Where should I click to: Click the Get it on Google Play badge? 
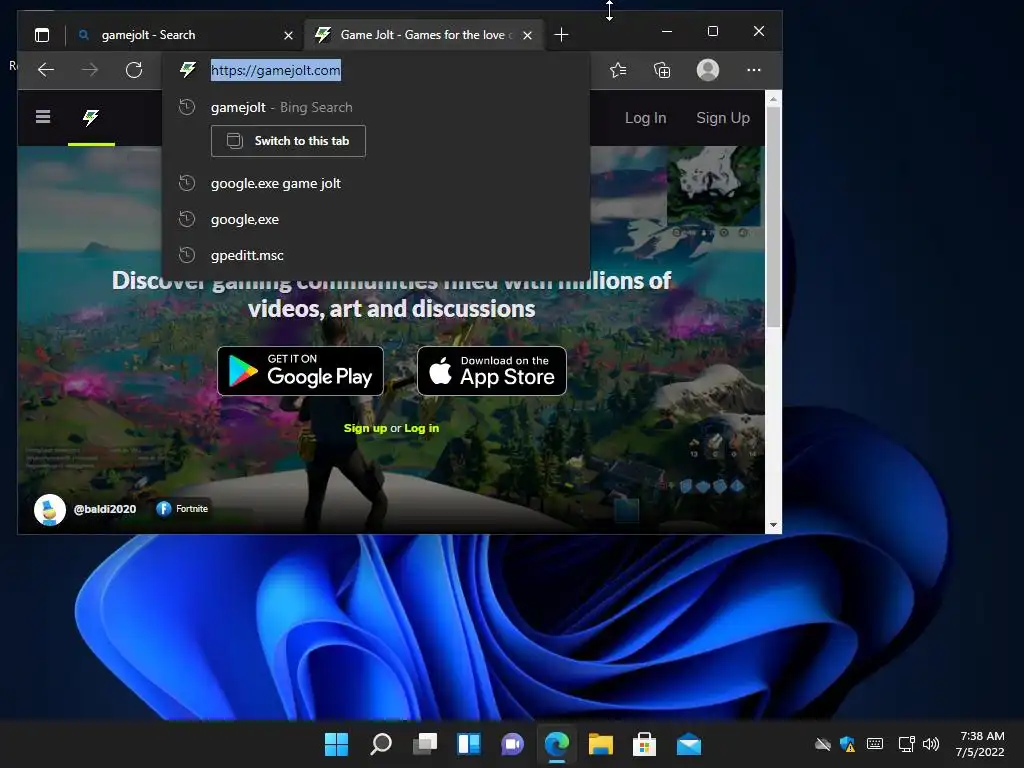pyautogui.click(x=300, y=371)
